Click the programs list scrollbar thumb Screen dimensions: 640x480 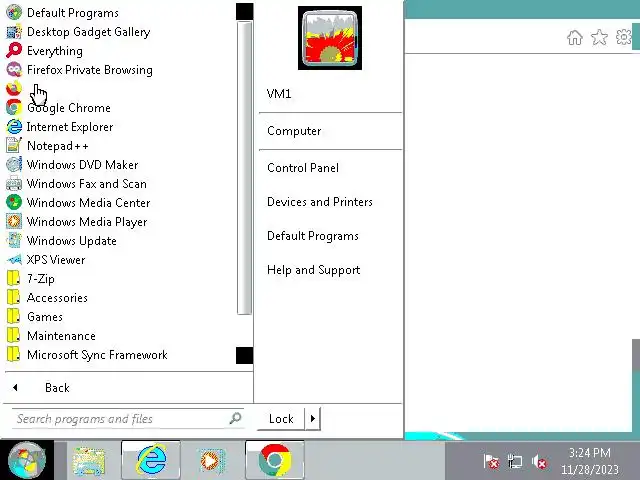tap(244, 168)
